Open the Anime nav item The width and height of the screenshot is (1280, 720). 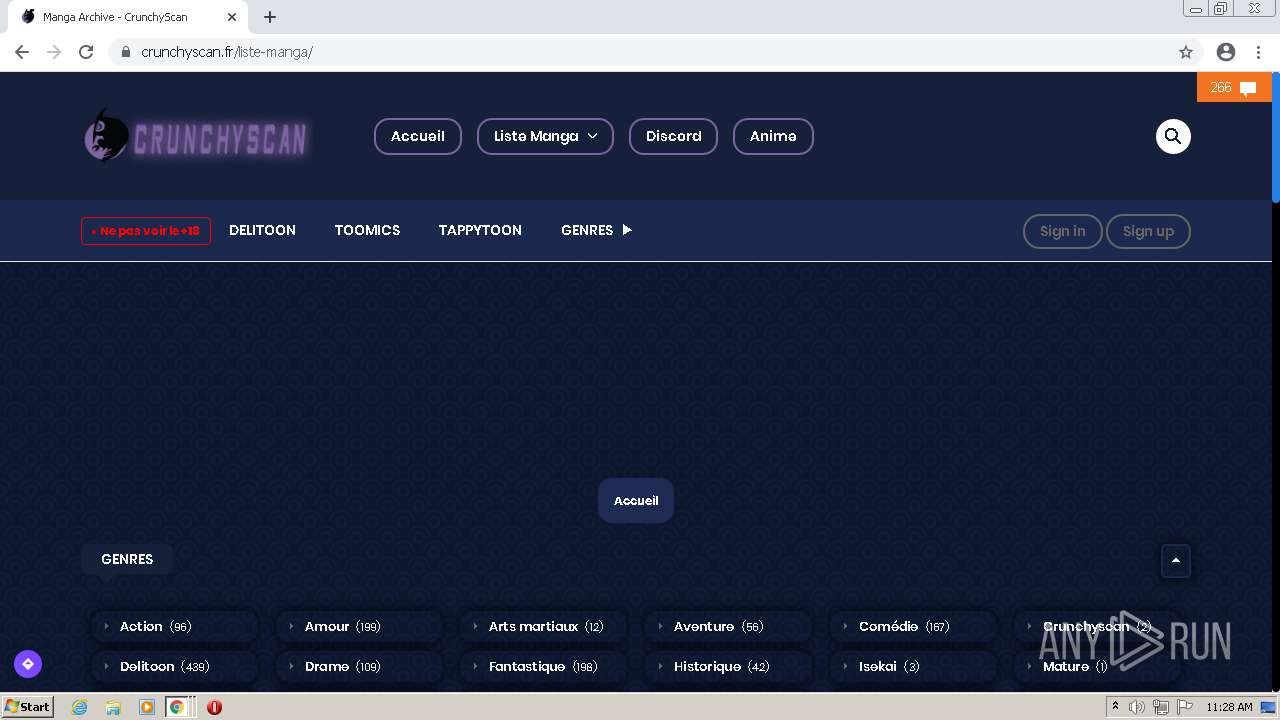(x=773, y=136)
